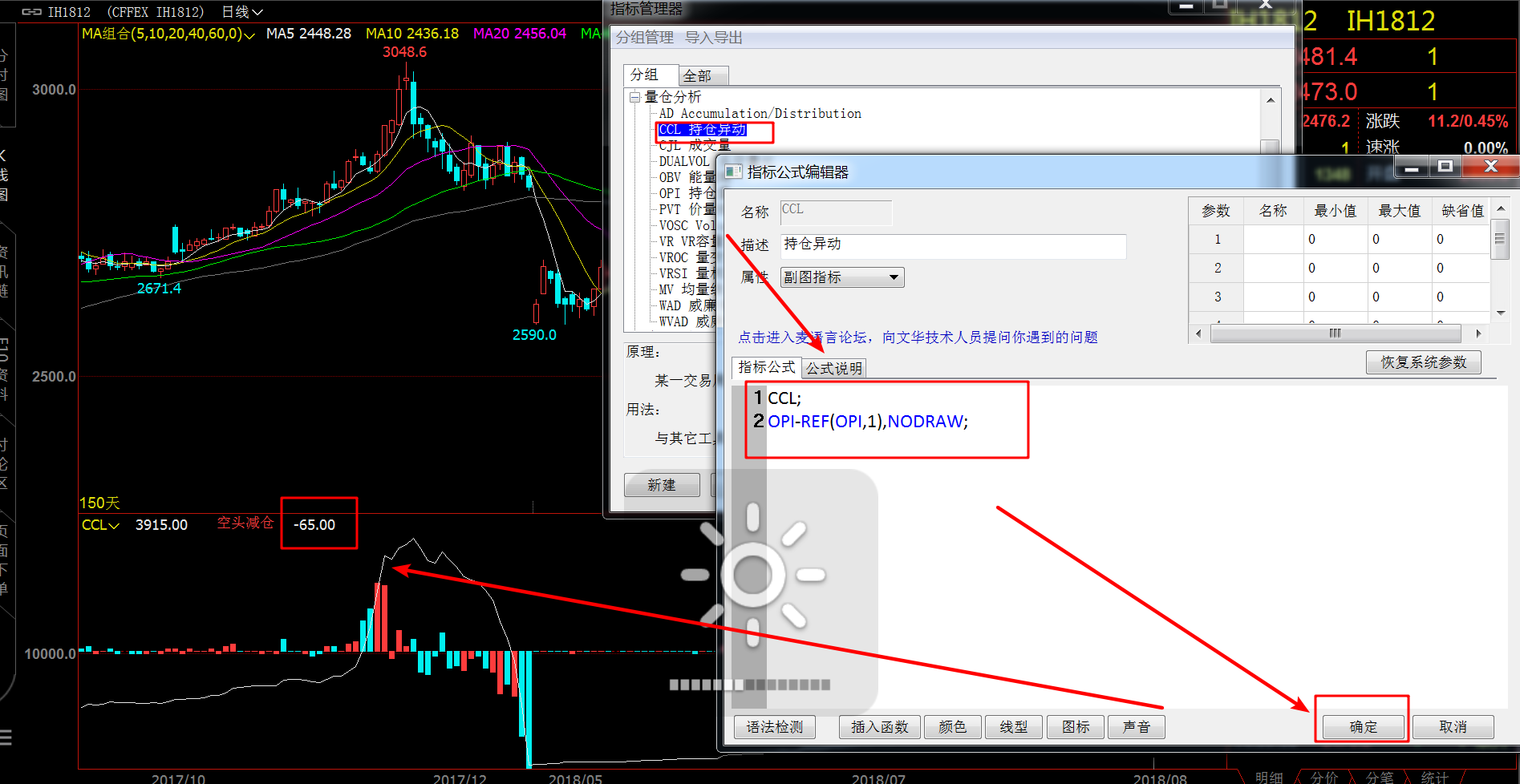The image size is (1520, 784).
Task: Click the 缺省值 cell of parameter row 3
Action: pos(1461,297)
